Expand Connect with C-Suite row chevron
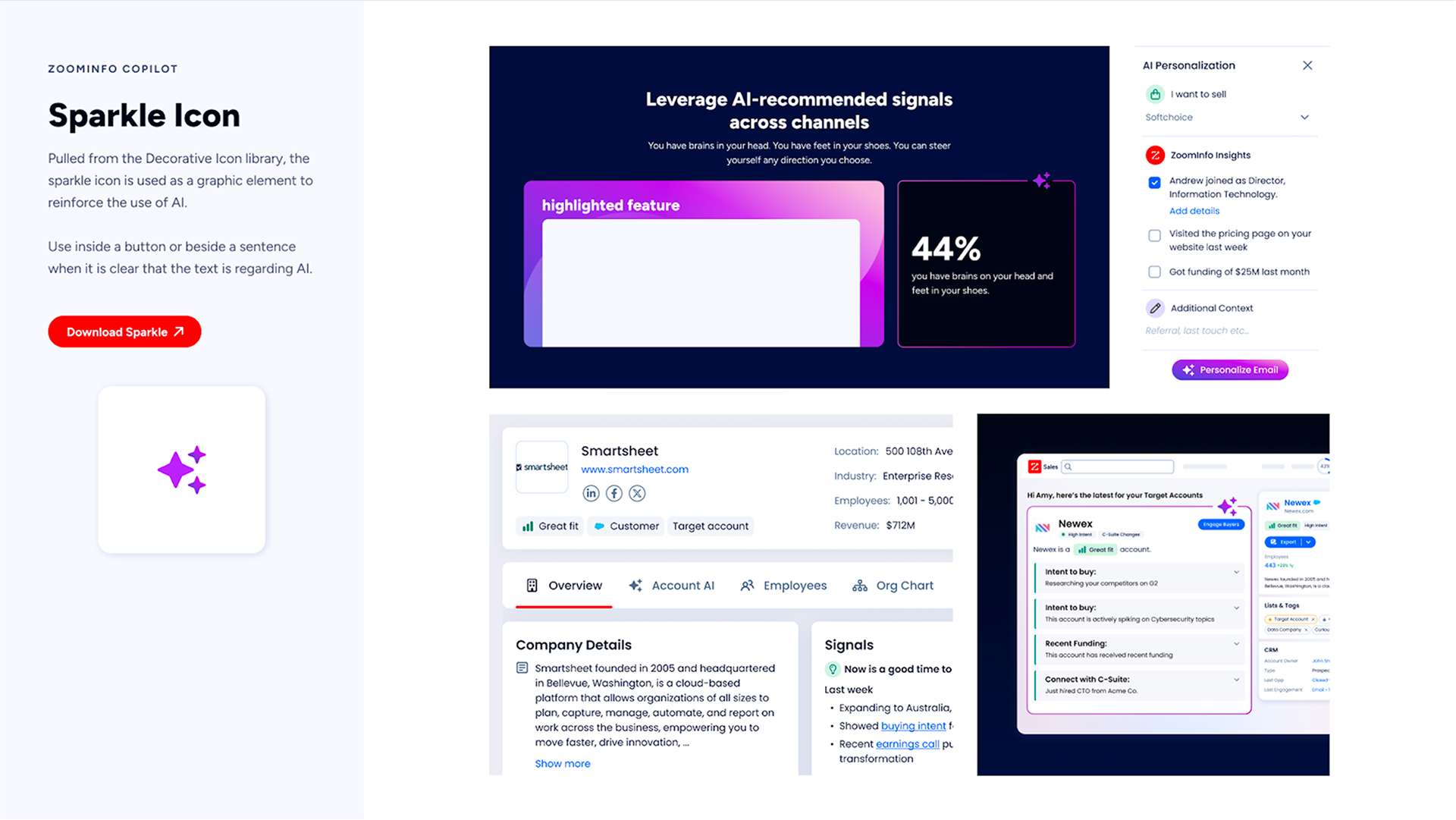Image resolution: width=1456 pixels, height=820 pixels. tap(1236, 680)
